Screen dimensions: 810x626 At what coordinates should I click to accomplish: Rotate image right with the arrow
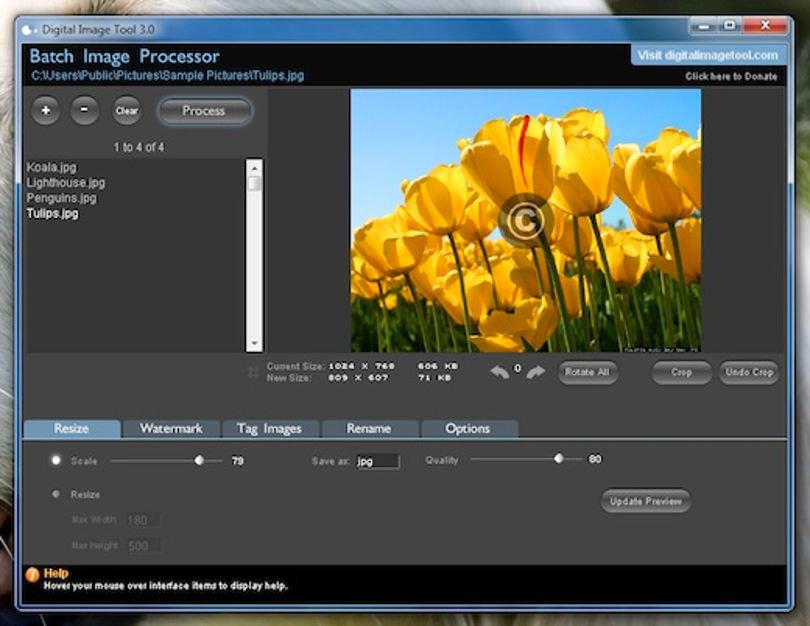tap(536, 372)
